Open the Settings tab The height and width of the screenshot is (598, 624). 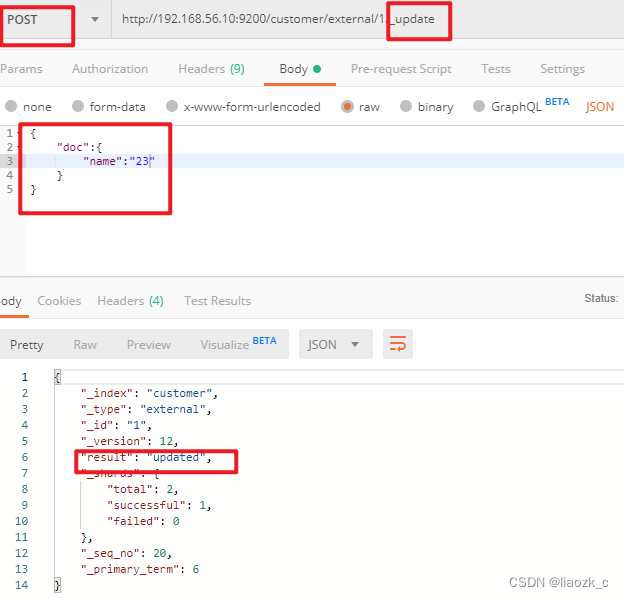click(562, 69)
